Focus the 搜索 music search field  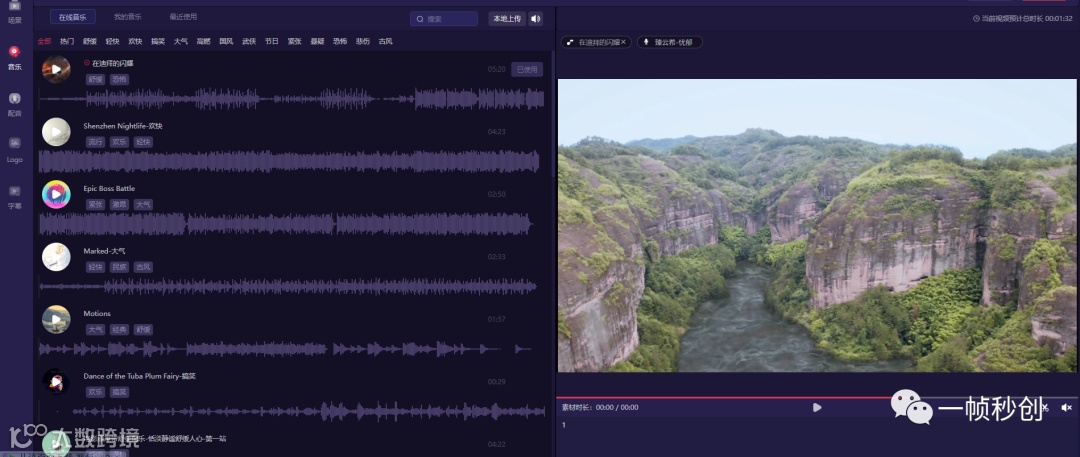(444, 19)
